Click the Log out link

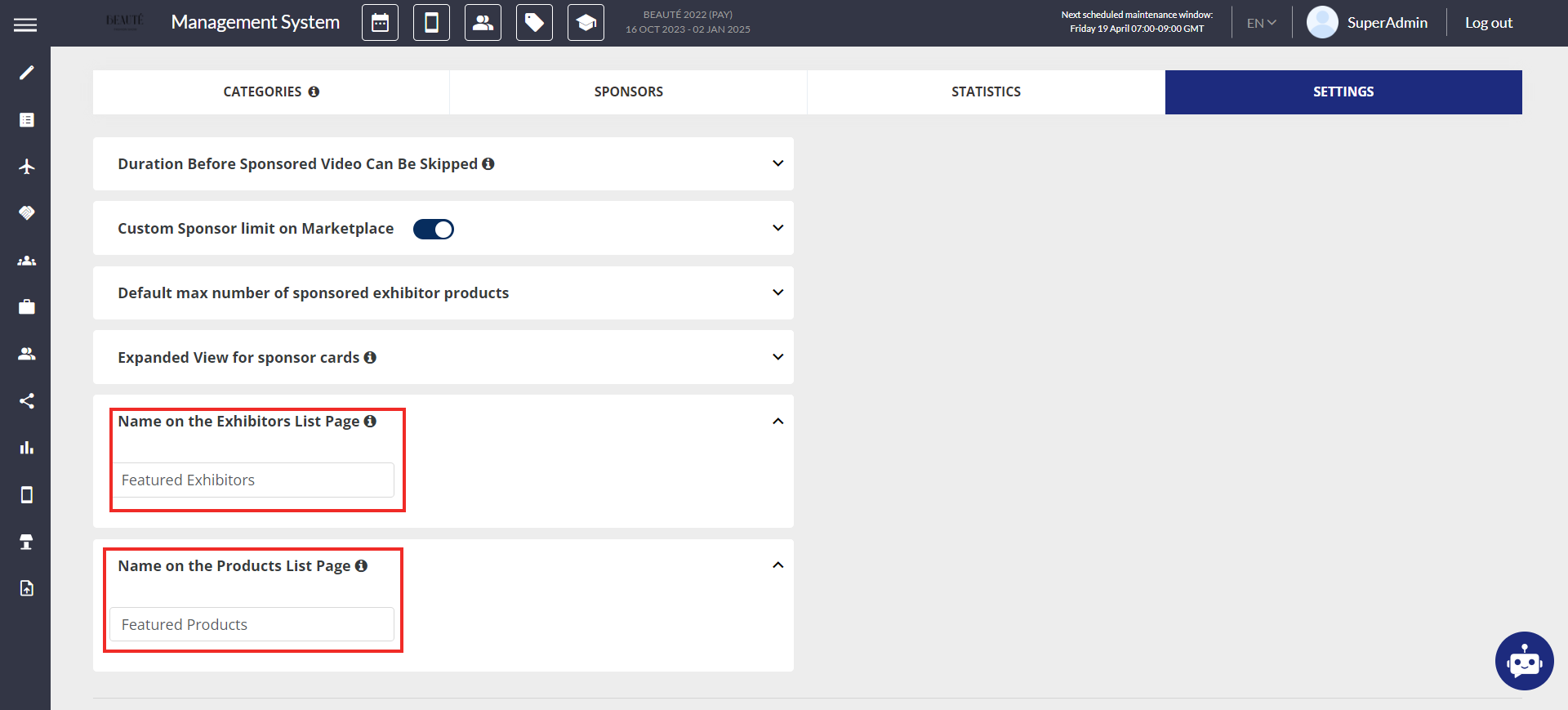[1488, 23]
